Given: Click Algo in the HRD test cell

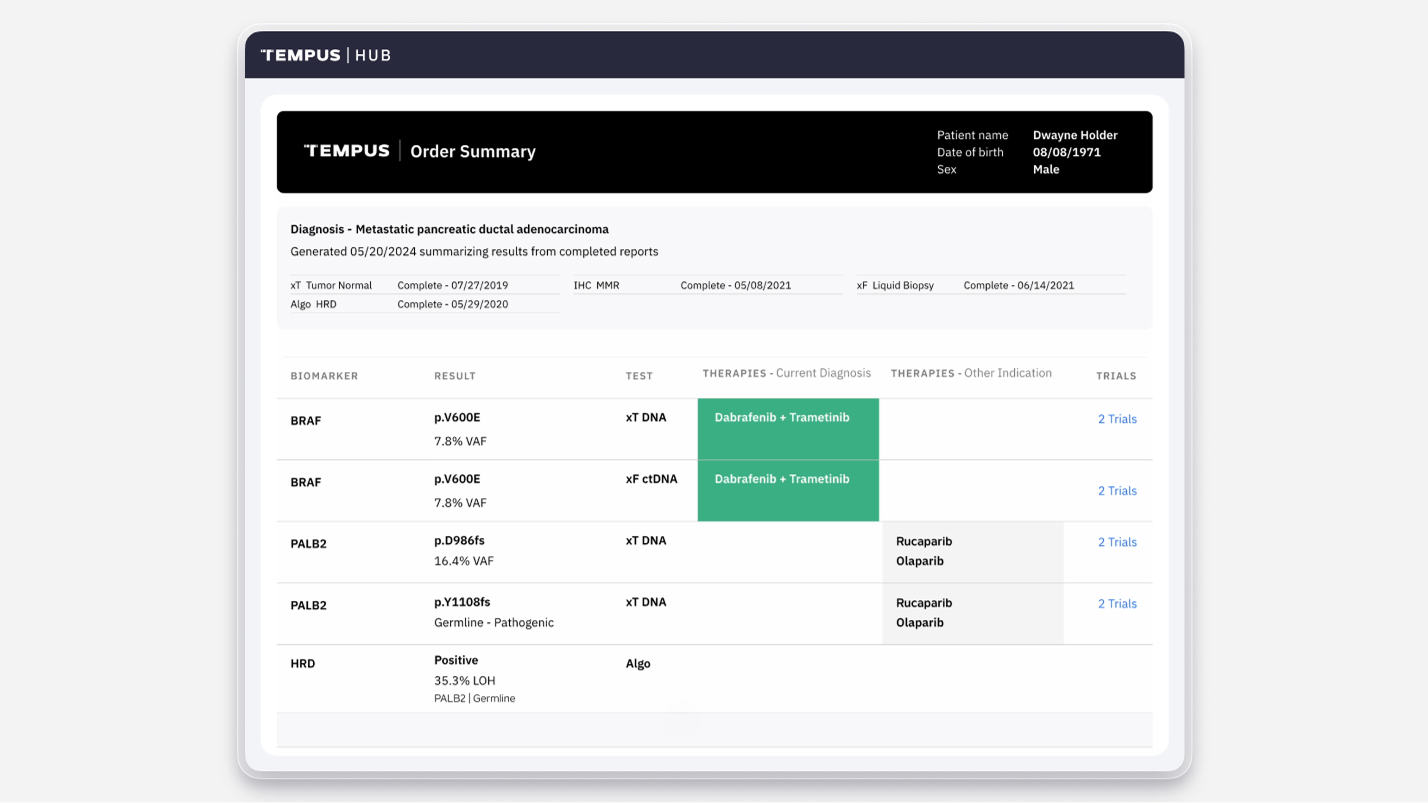Looking at the screenshot, I should pyautogui.click(x=638, y=664).
